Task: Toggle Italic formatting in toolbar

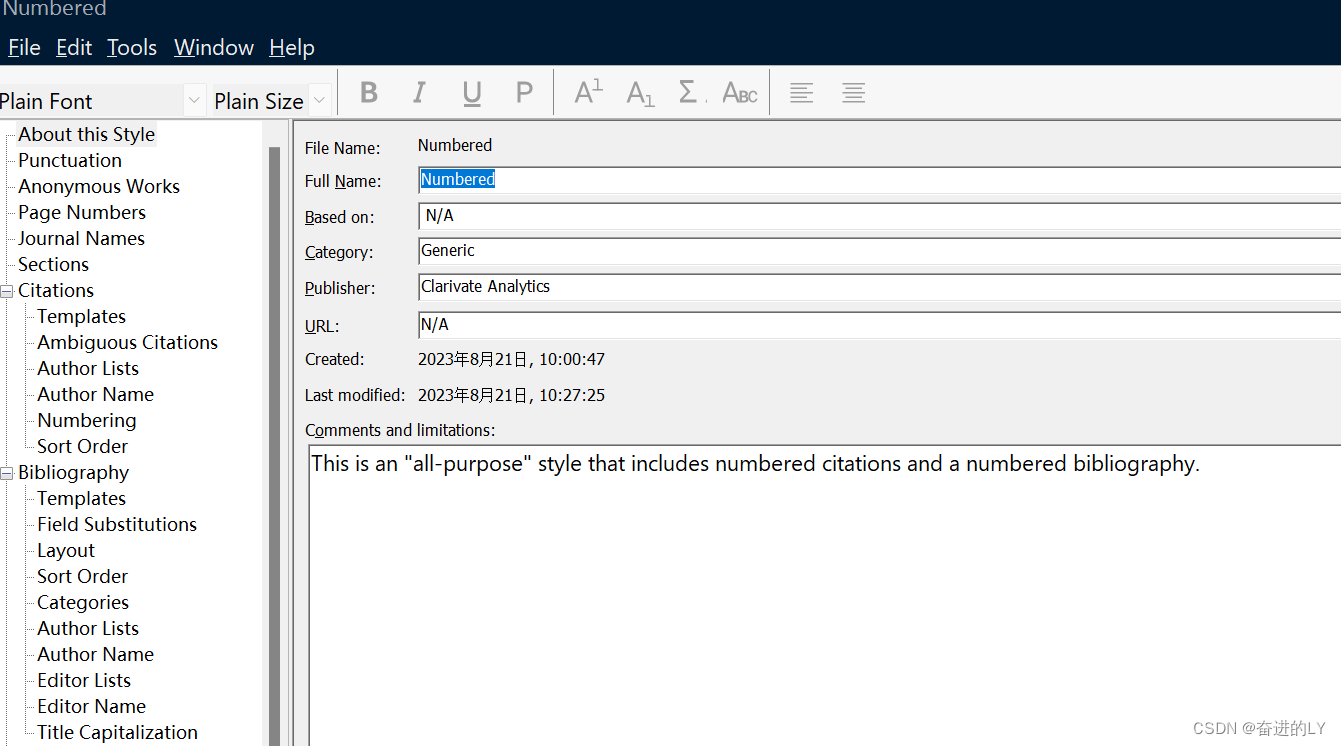Action: (x=419, y=93)
